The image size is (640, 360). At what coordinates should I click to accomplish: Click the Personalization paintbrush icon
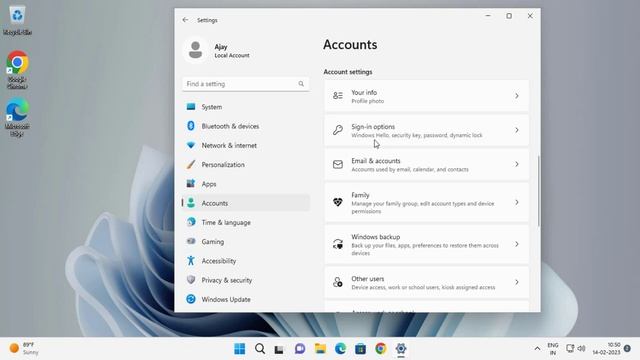(x=191, y=164)
